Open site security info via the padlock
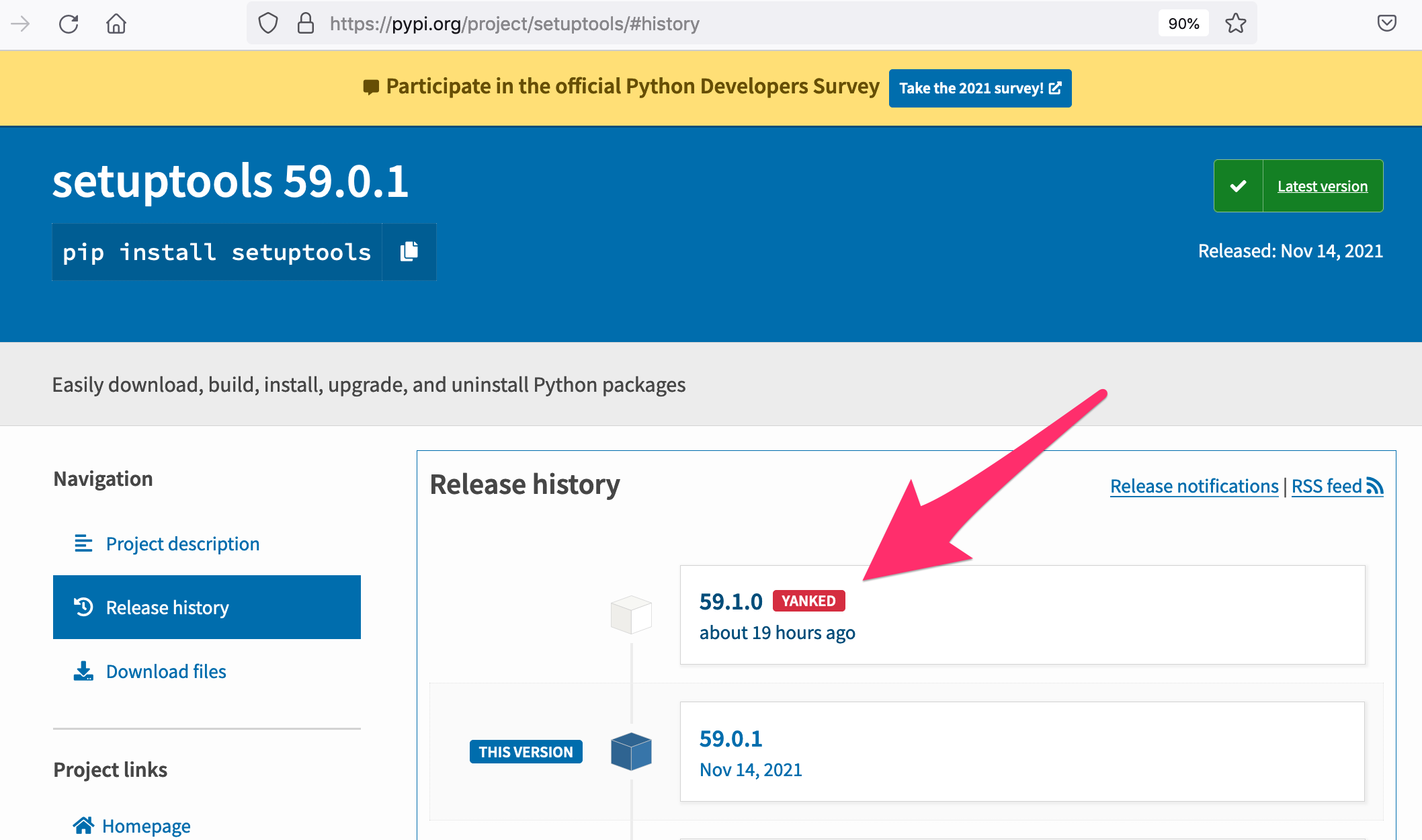Viewport: 1422px width, 840px height. coord(306,23)
